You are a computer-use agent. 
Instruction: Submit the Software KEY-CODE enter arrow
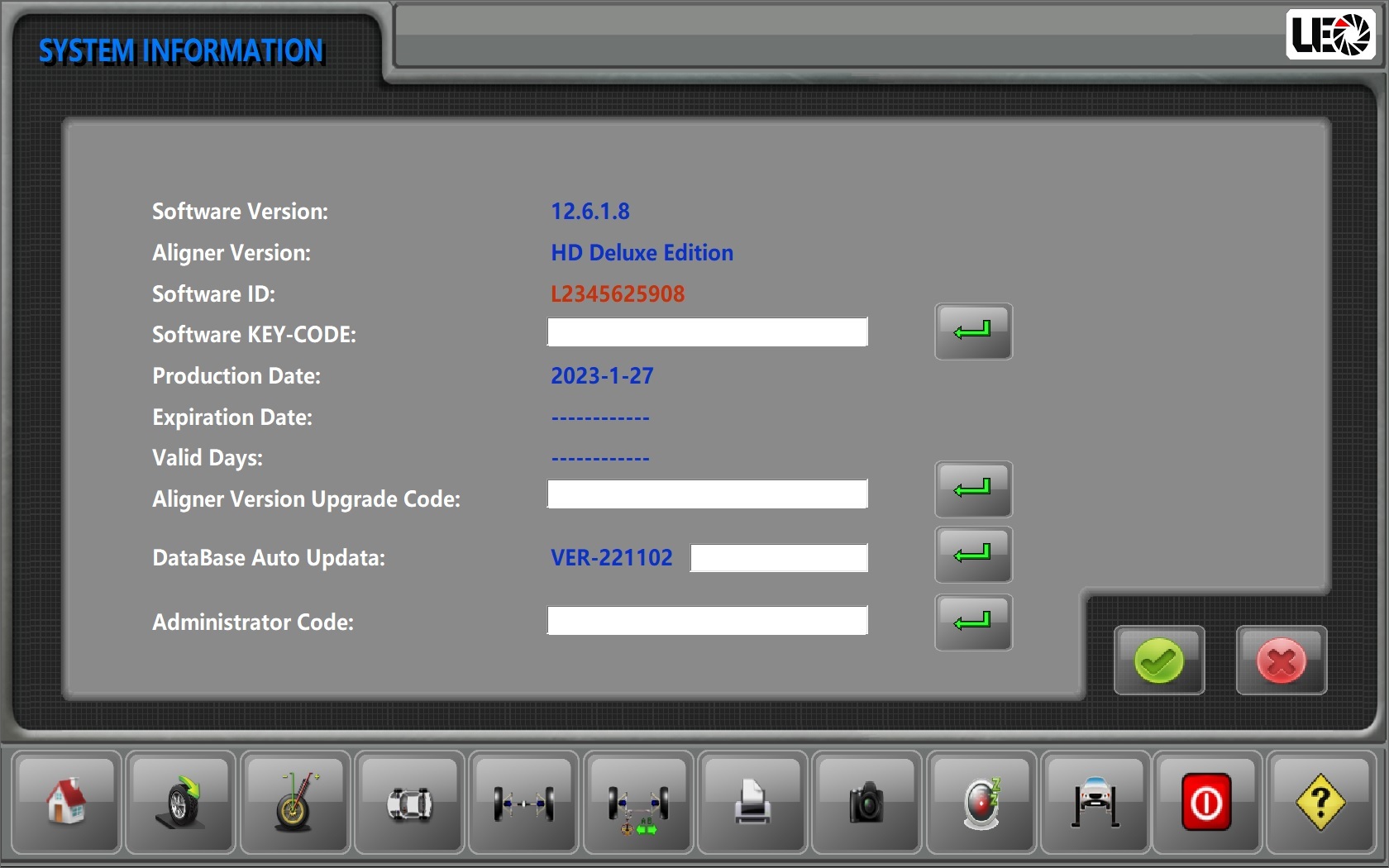tap(973, 331)
